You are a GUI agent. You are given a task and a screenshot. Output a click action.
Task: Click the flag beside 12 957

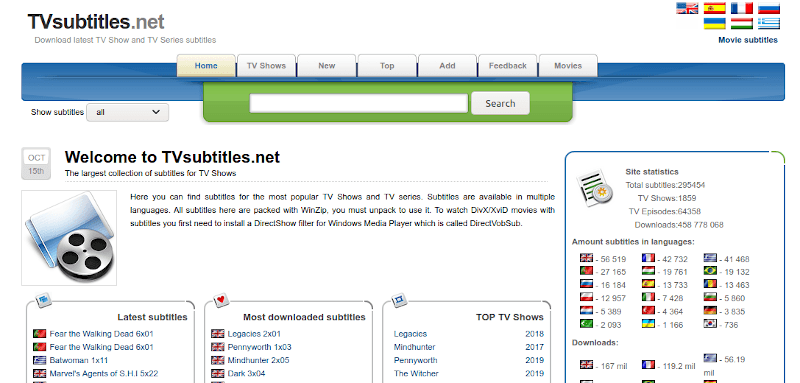coord(586,297)
